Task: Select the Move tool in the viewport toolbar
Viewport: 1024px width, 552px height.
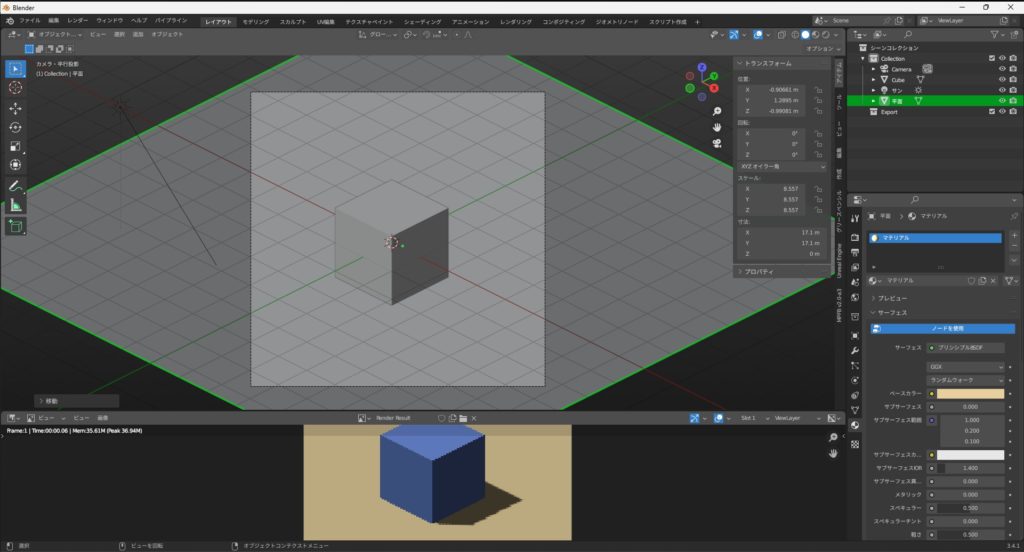Action: tap(16, 108)
